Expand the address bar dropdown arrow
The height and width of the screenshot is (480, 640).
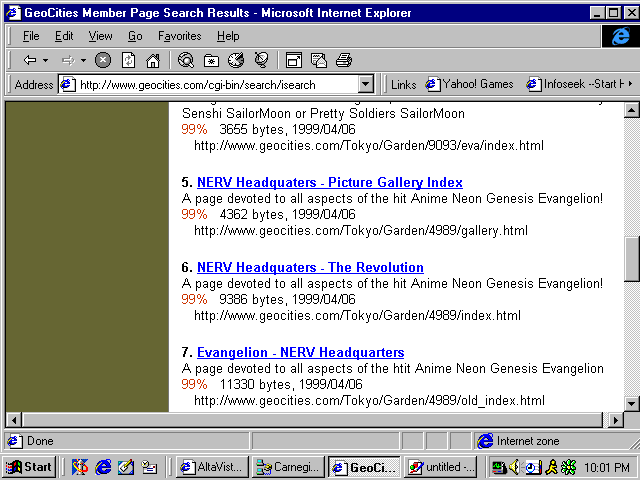click(365, 85)
